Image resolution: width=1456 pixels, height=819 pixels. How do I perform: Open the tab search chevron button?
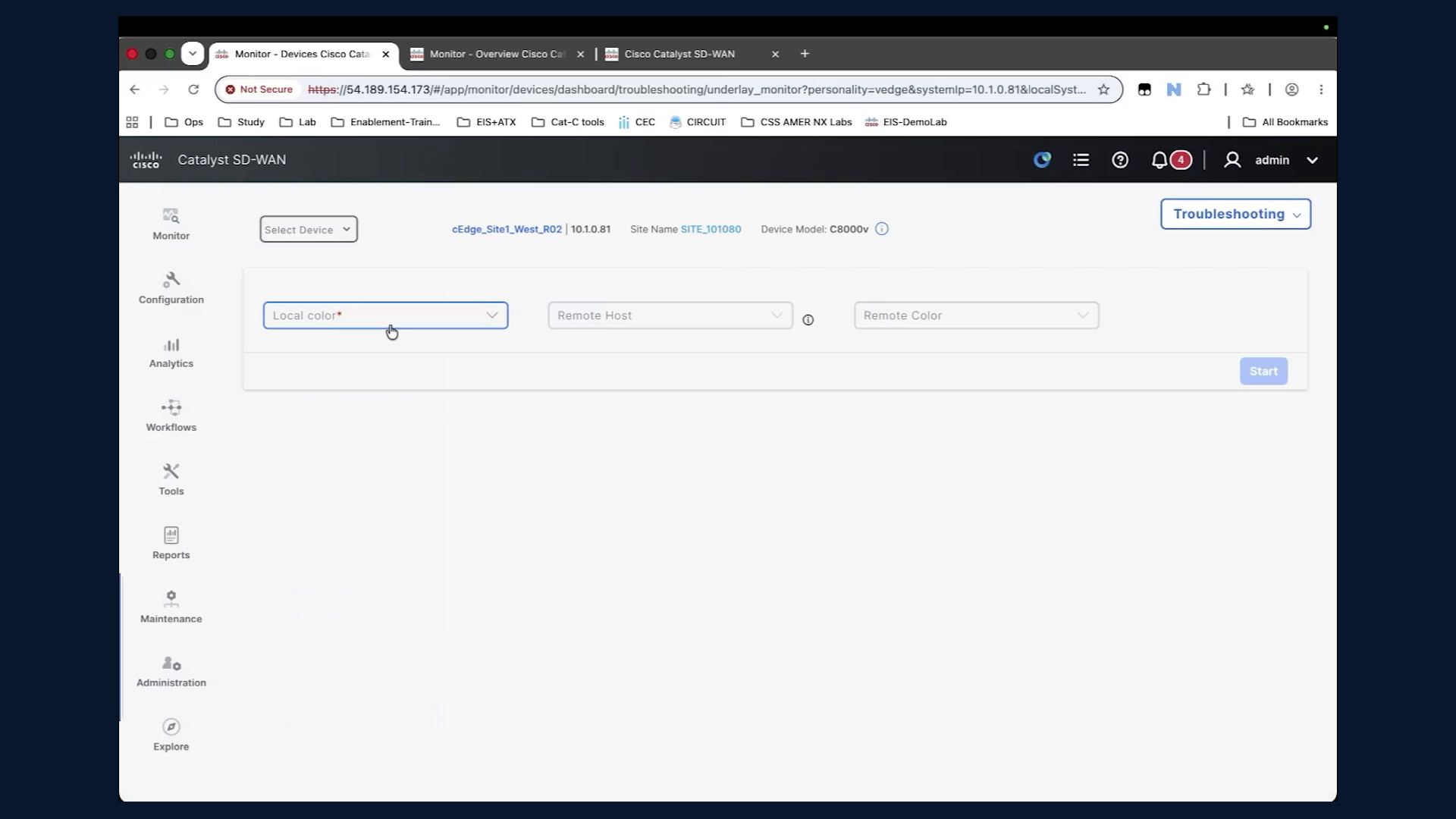(x=193, y=54)
